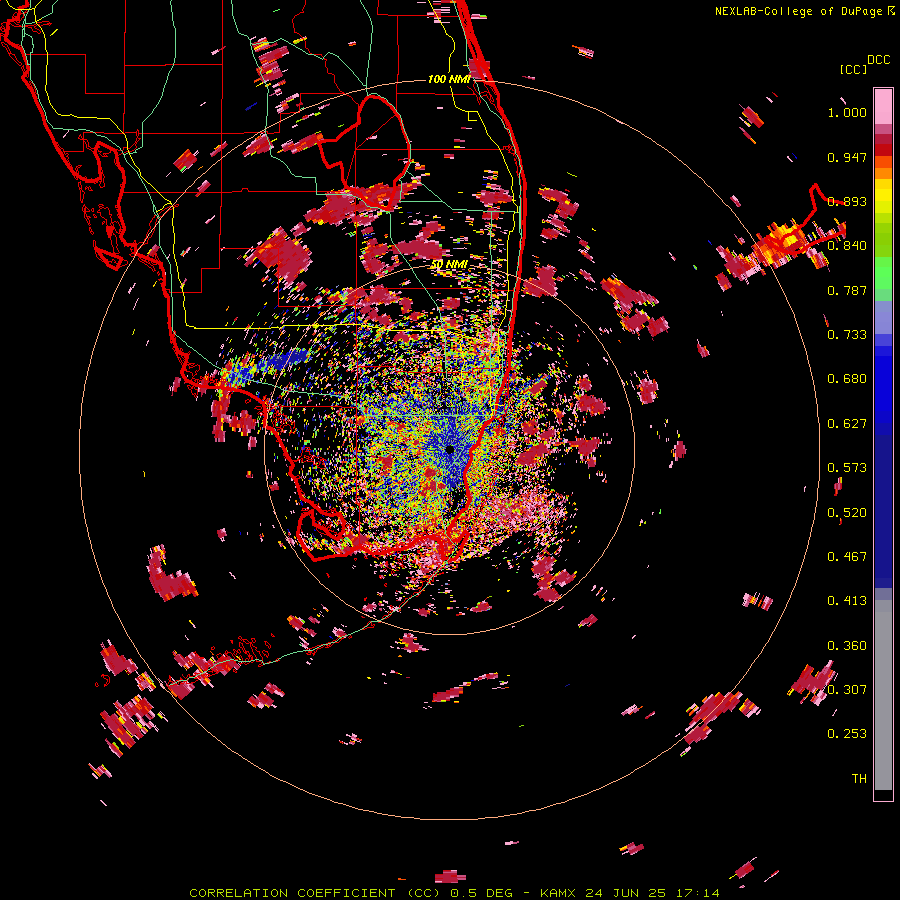Select the 0.733 scale value
This screenshot has width=900, height=900.
(x=847, y=335)
